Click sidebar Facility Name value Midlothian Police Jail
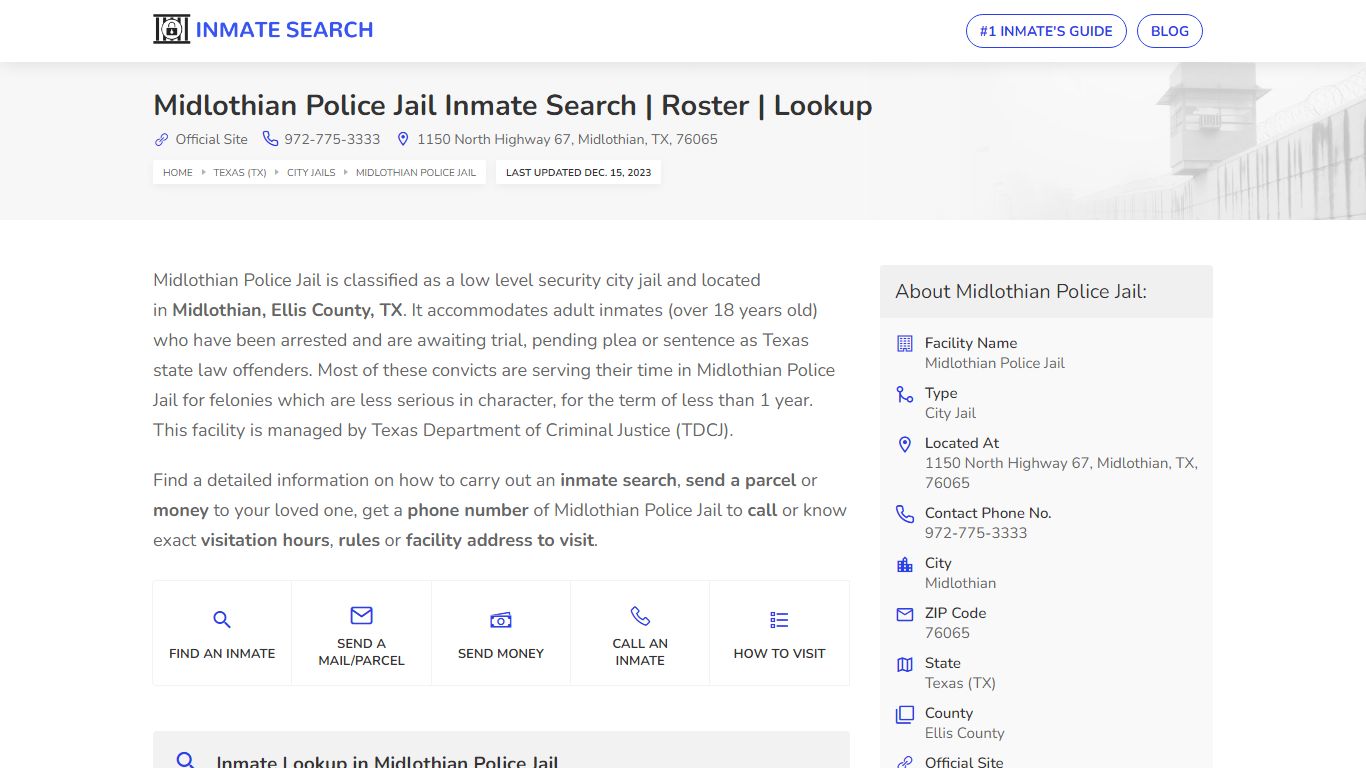Viewport: 1366px width, 768px height. pos(995,363)
